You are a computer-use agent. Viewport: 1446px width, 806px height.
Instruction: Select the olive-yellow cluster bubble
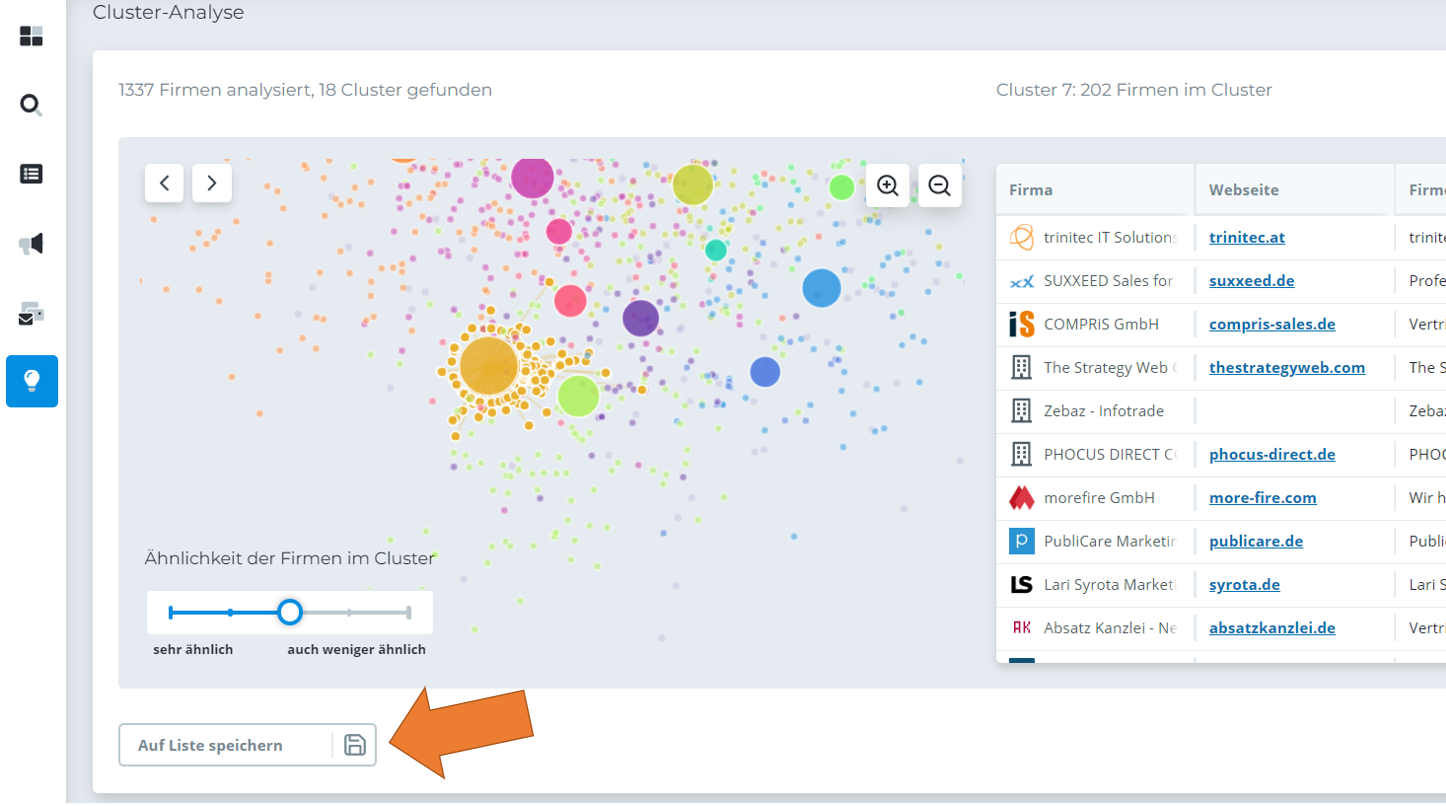692,184
